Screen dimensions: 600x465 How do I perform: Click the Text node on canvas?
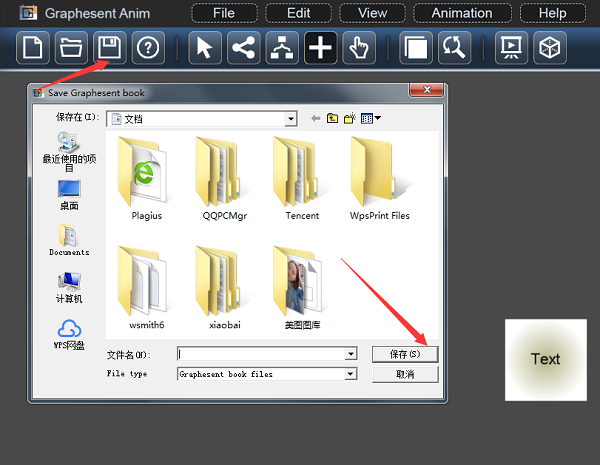(546, 360)
